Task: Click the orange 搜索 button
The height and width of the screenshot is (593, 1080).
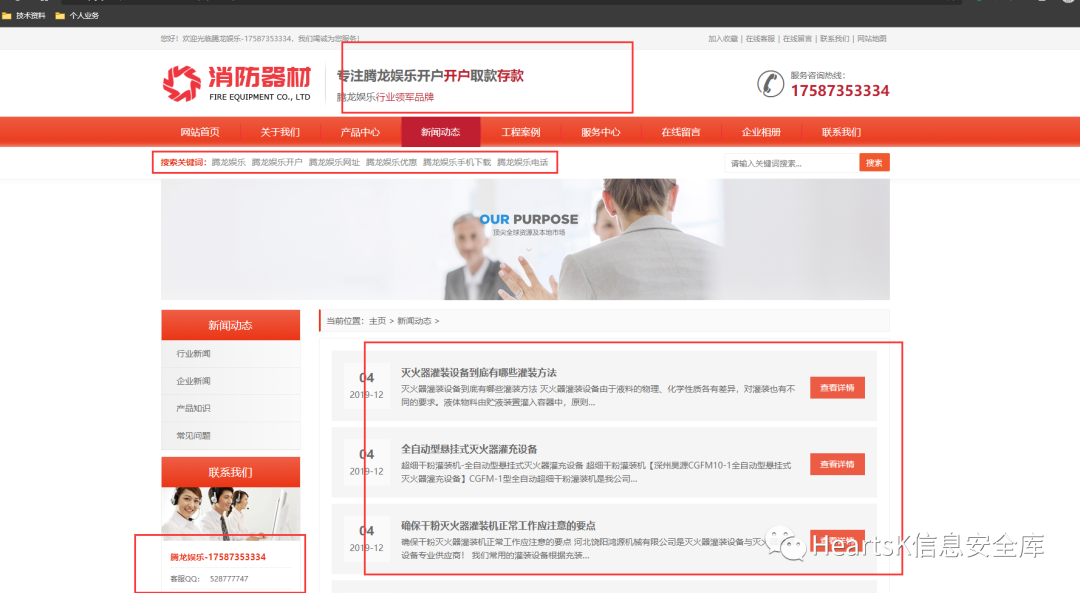Action: pyautogui.click(x=874, y=163)
